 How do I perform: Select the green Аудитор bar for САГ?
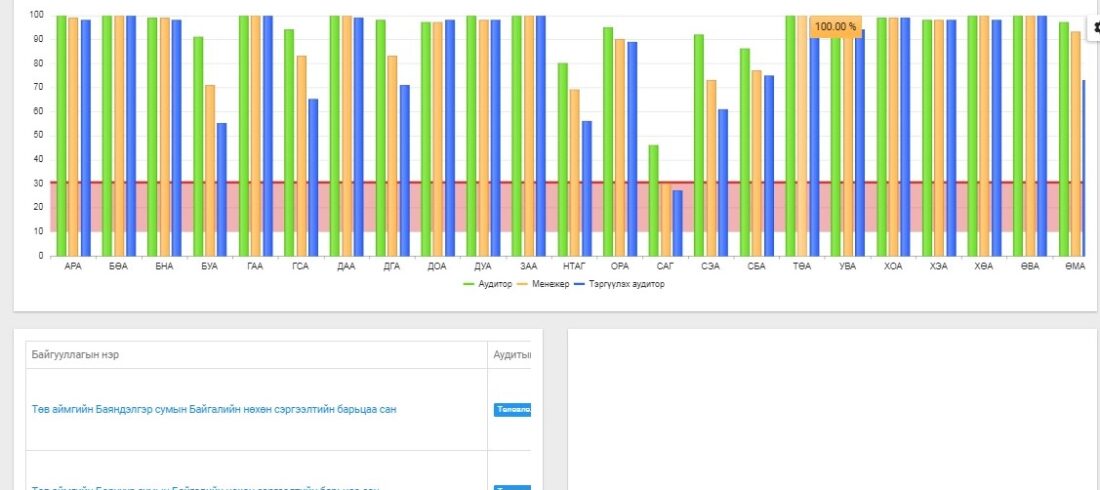coord(653,200)
